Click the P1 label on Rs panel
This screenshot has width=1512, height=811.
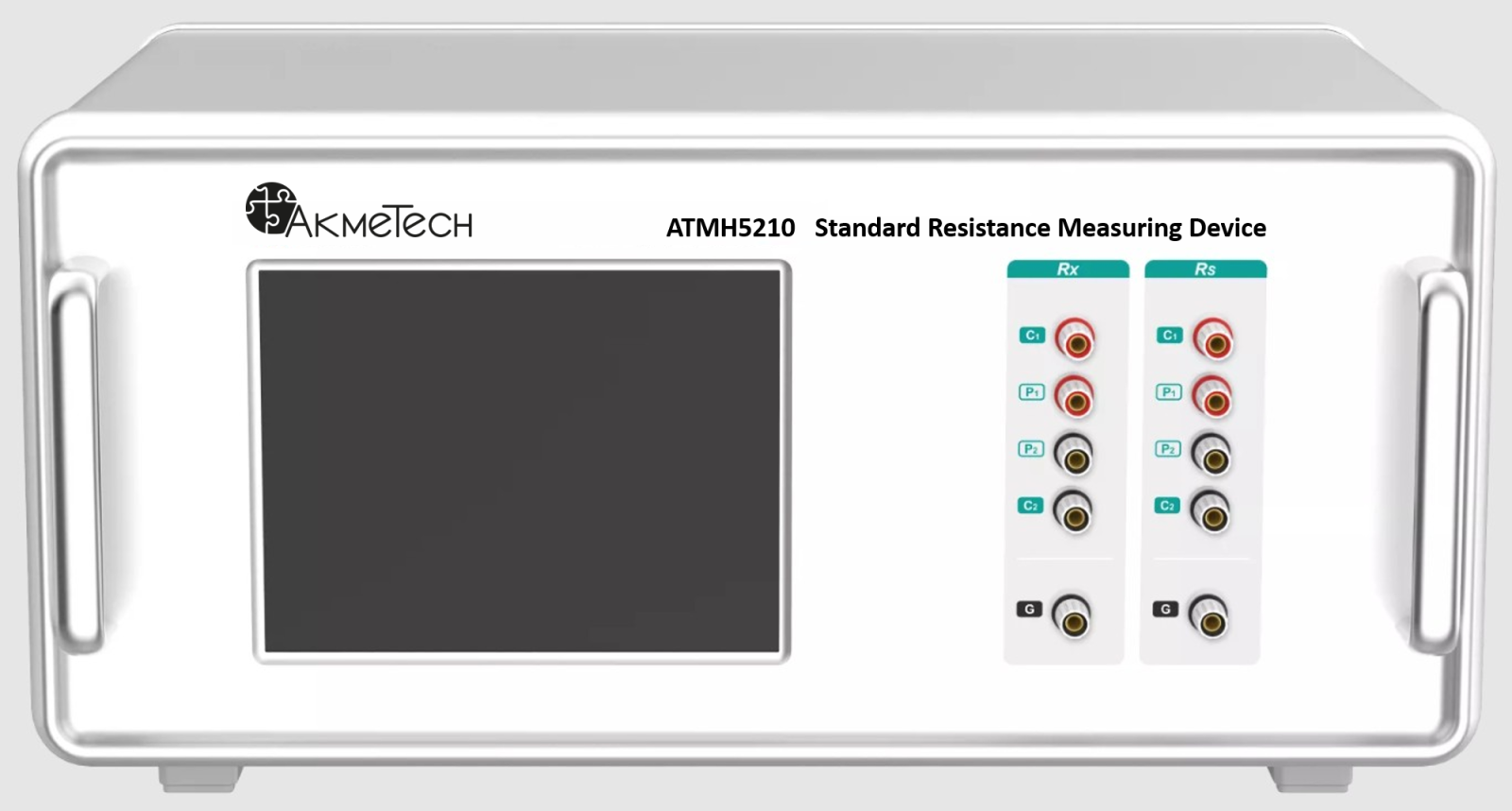1168,392
